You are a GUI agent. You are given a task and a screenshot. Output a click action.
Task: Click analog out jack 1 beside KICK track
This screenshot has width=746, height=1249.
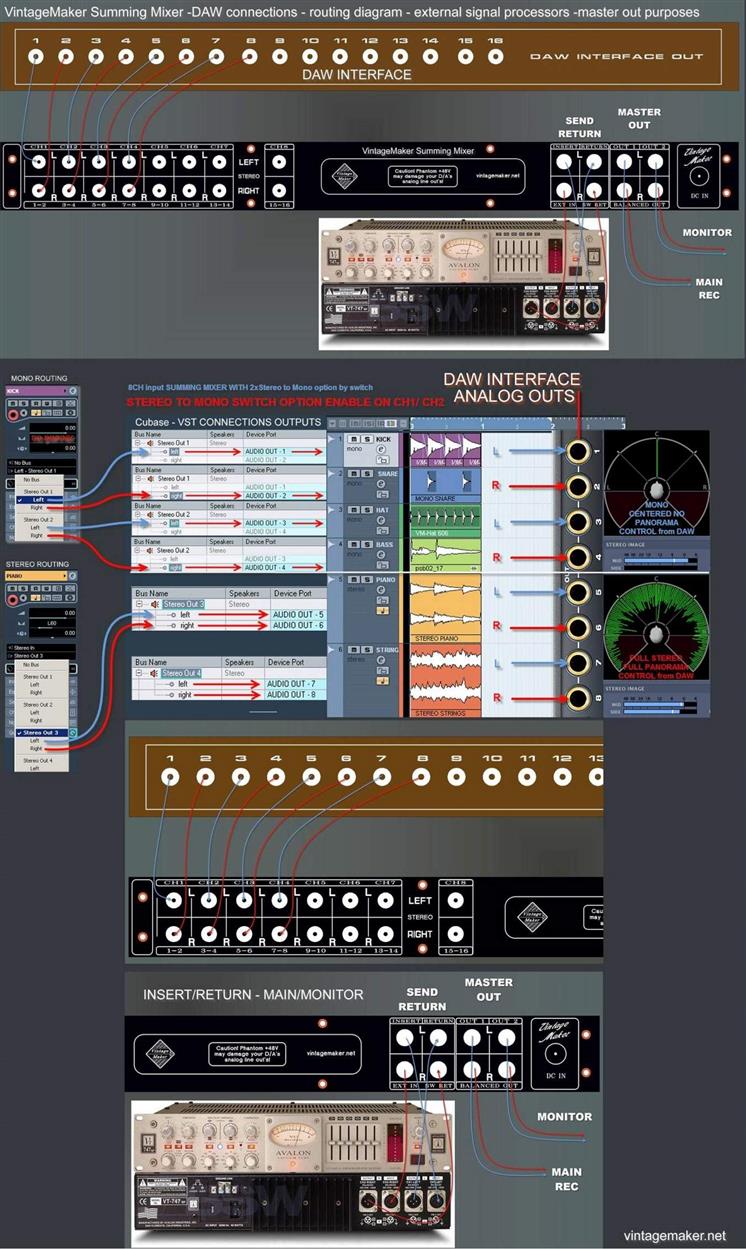tap(578, 451)
